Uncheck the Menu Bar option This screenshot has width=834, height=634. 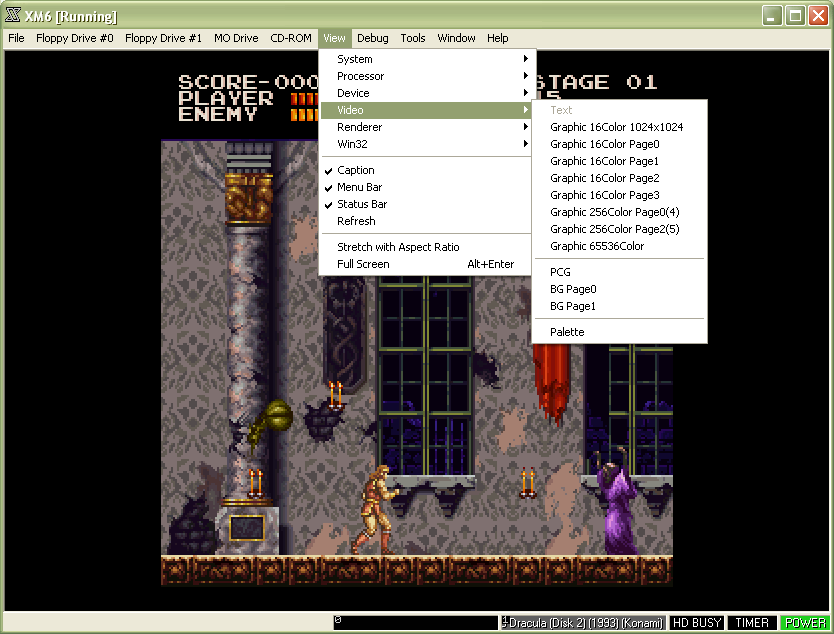click(359, 187)
